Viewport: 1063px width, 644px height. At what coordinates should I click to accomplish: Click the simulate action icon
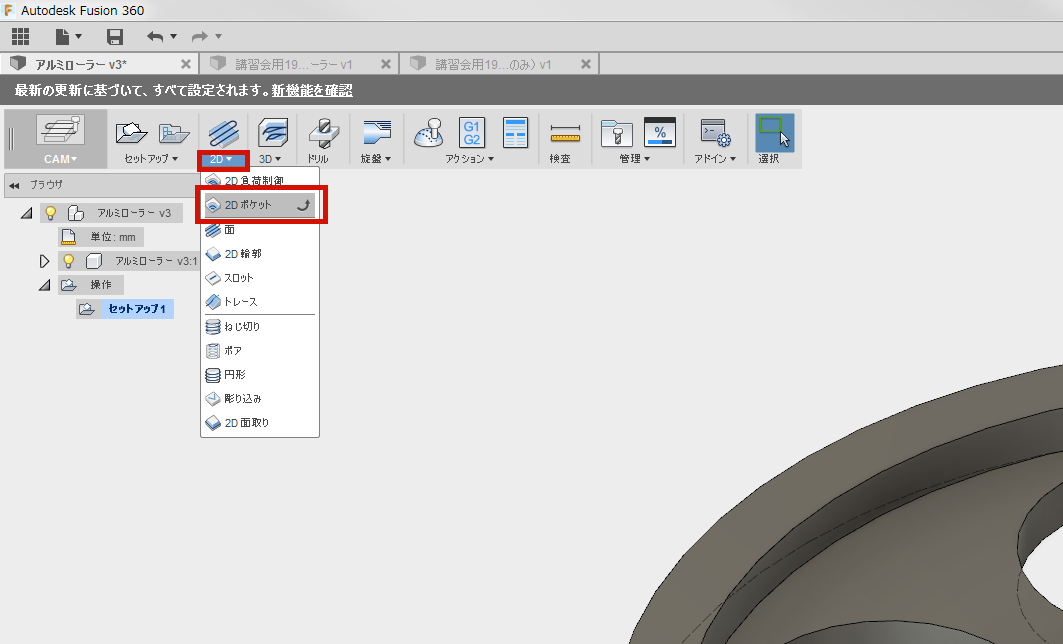[428, 133]
